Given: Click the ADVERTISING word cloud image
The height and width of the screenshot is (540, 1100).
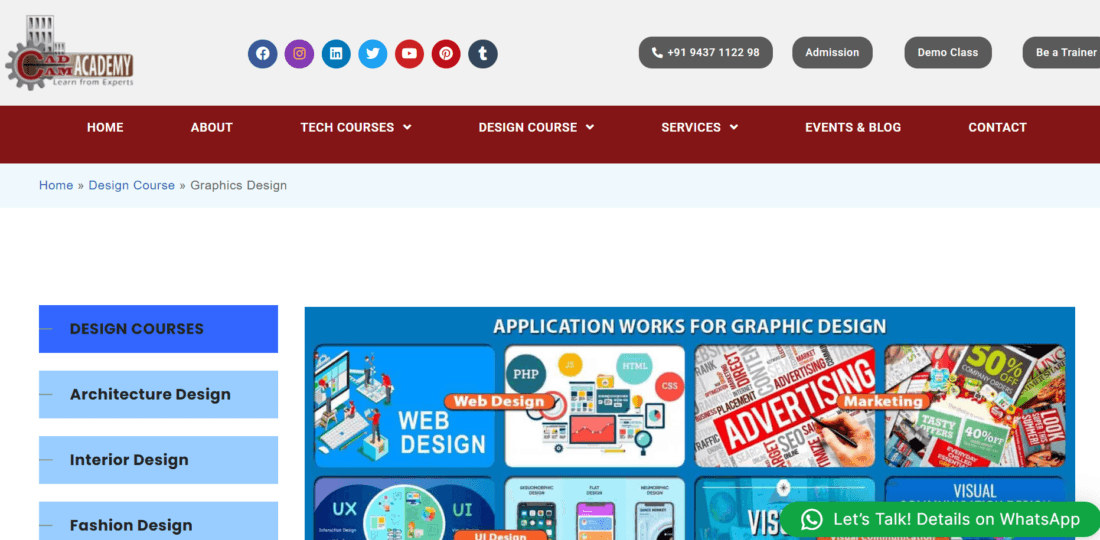Looking at the screenshot, I should click(x=785, y=406).
